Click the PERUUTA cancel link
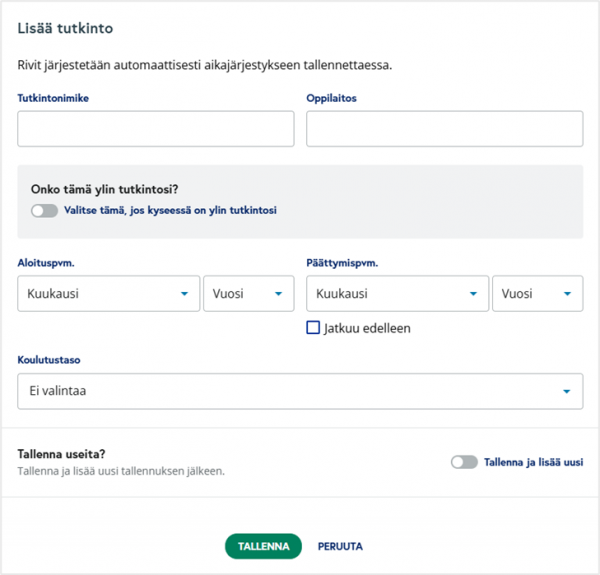 point(340,546)
